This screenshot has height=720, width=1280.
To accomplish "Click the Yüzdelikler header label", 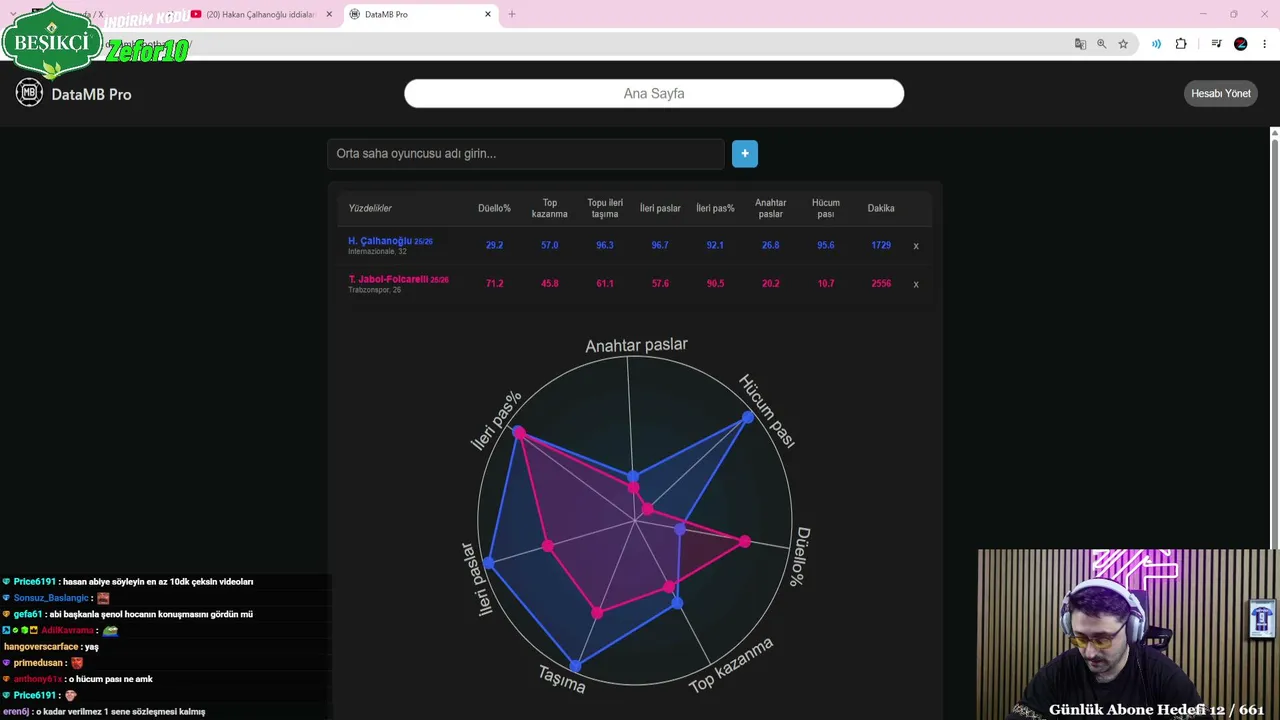I will (370, 208).
